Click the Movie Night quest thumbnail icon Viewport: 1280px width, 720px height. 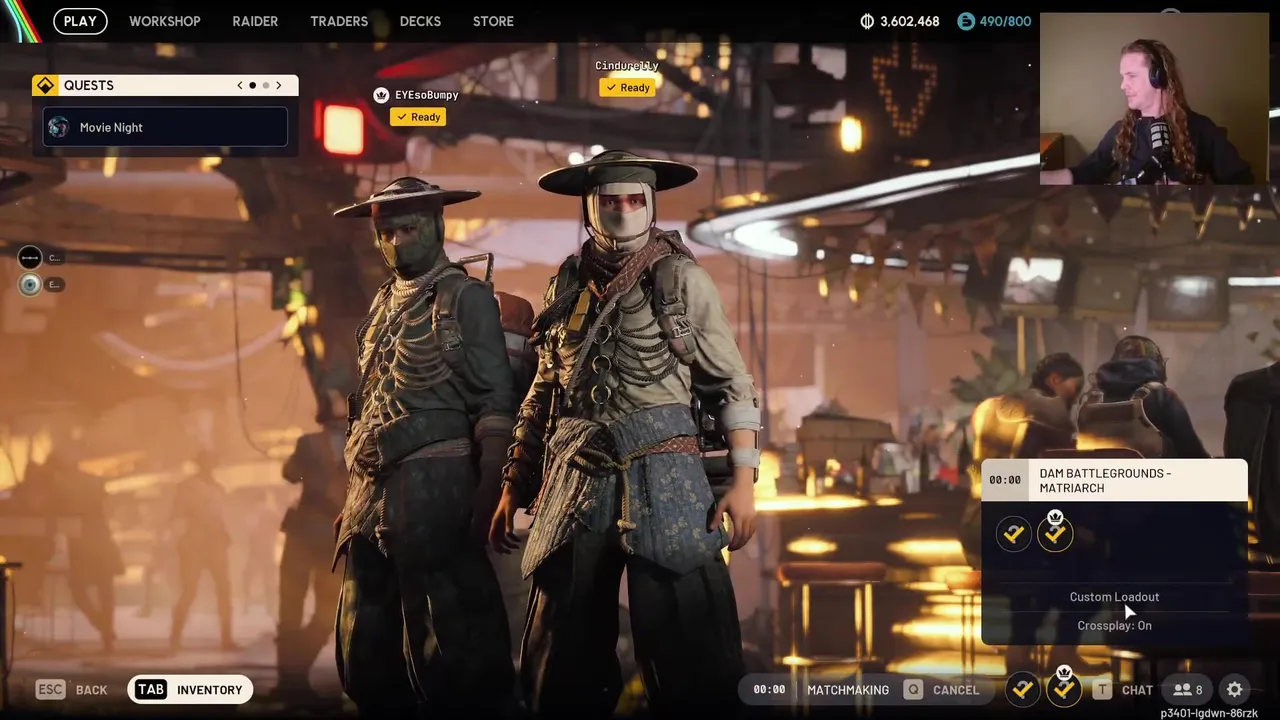[x=59, y=127]
